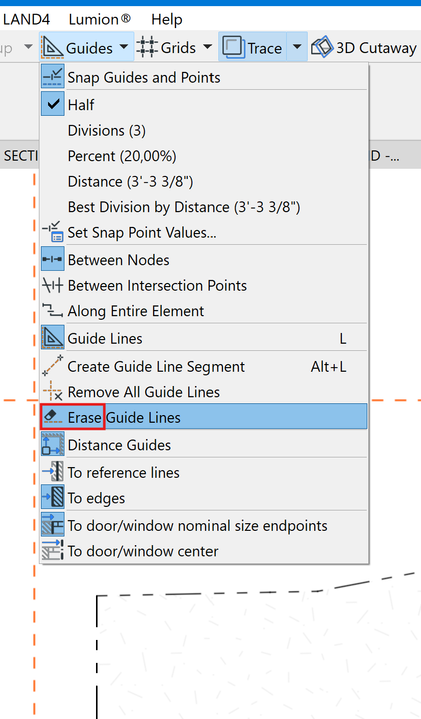Click Remove All Guide Lines icon
This screenshot has width=421, height=719.
tap(53, 392)
